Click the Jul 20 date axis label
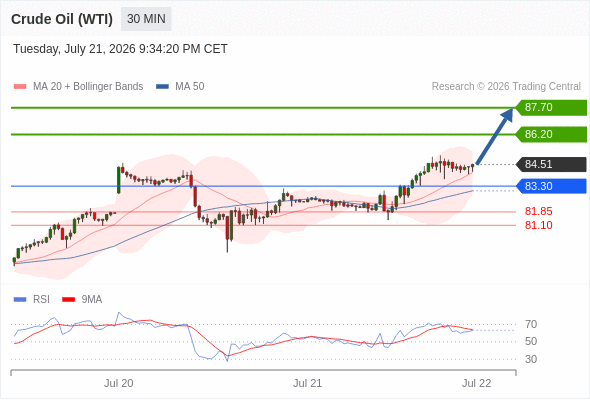The width and height of the screenshot is (590, 400). (x=119, y=383)
